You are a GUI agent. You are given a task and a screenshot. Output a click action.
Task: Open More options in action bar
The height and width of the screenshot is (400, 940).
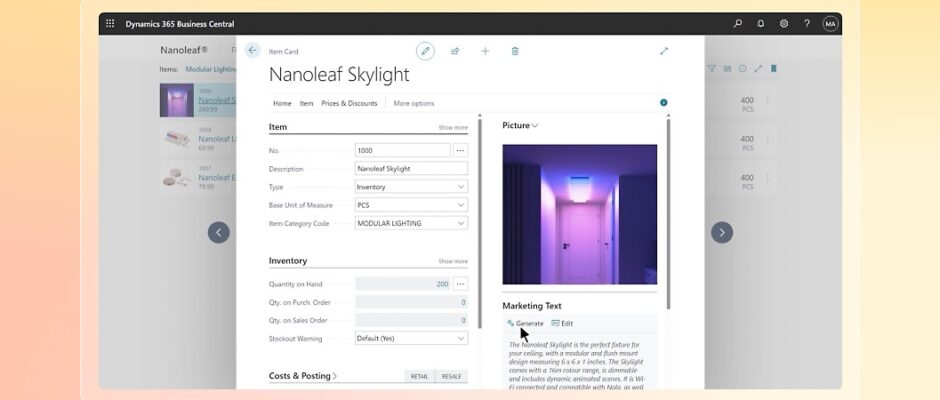coord(414,103)
